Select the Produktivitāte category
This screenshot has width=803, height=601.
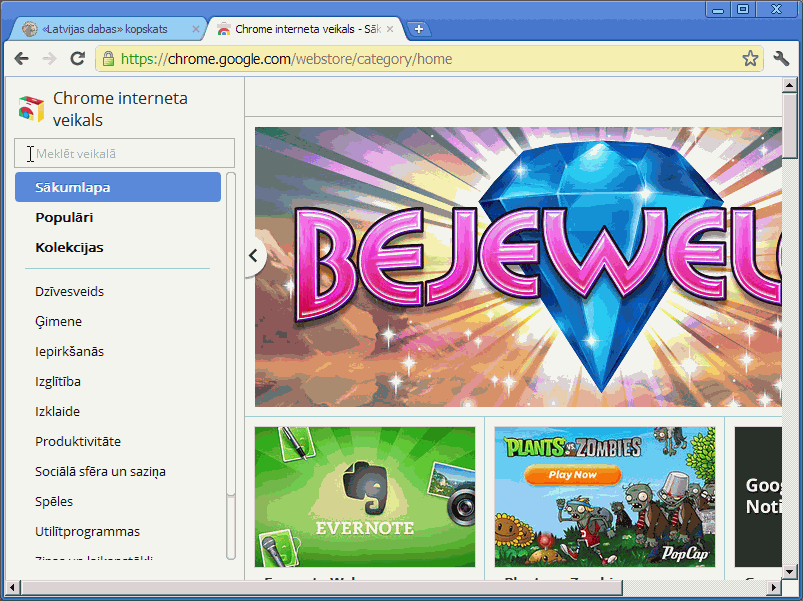pyautogui.click(x=78, y=441)
